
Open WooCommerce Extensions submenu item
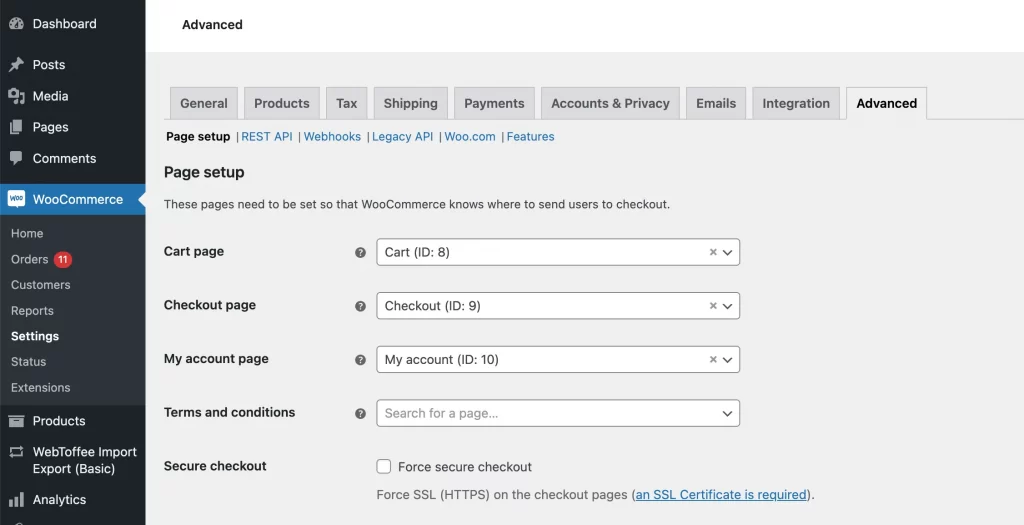(x=40, y=387)
